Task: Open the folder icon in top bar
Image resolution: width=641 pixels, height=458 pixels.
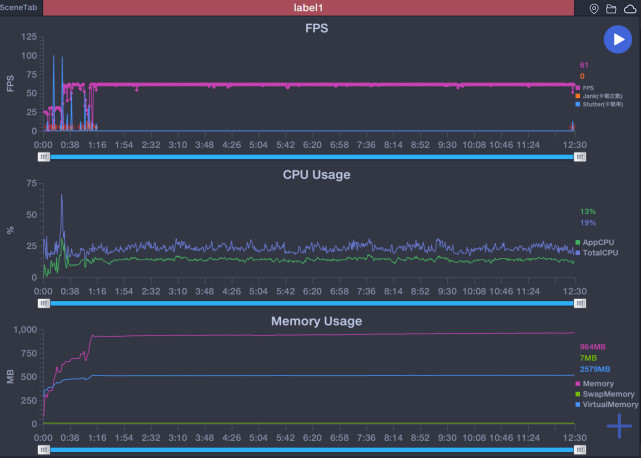Action: pos(611,9)
